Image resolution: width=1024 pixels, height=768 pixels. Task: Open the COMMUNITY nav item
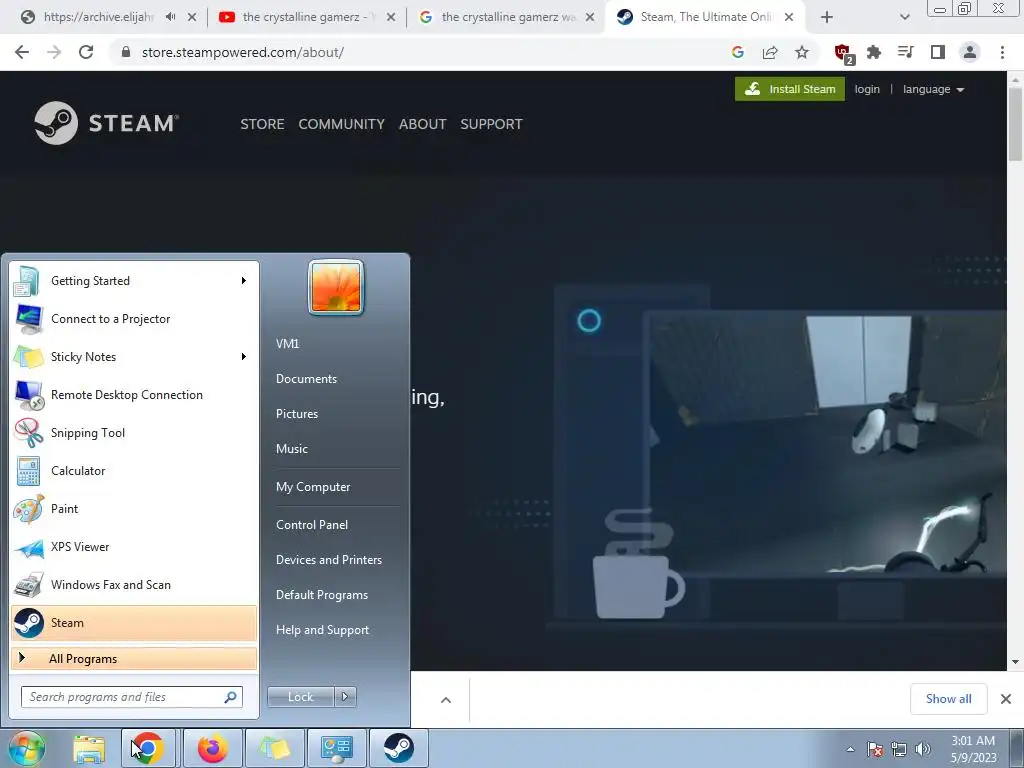coord(342,124)
